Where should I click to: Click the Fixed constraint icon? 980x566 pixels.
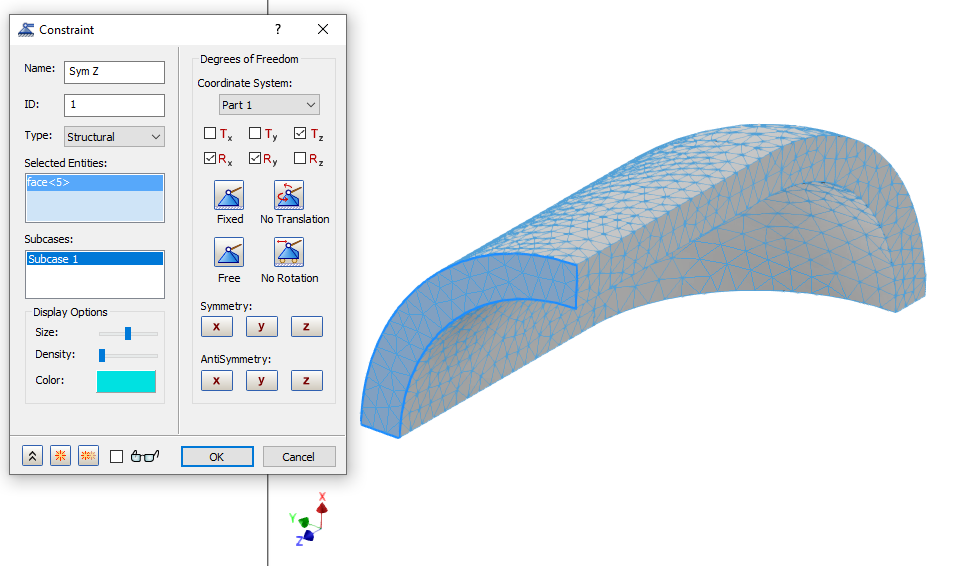pyautogui.click(x=229, y=195)
